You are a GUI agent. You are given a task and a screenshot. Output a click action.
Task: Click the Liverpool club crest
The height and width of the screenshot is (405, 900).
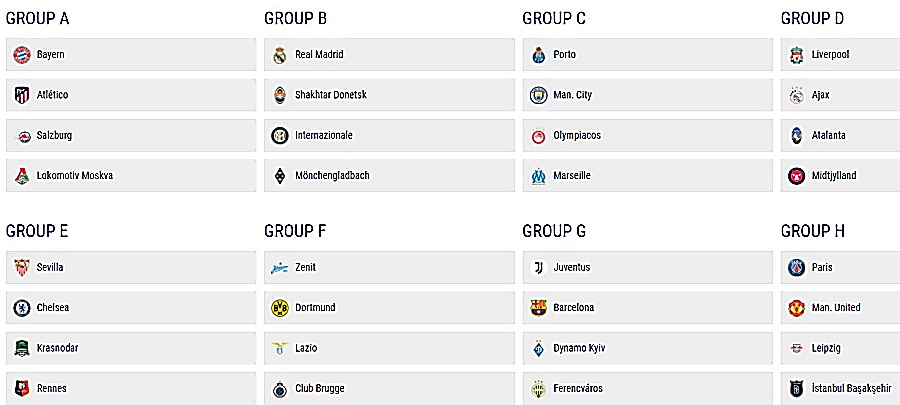pos(796,55)
